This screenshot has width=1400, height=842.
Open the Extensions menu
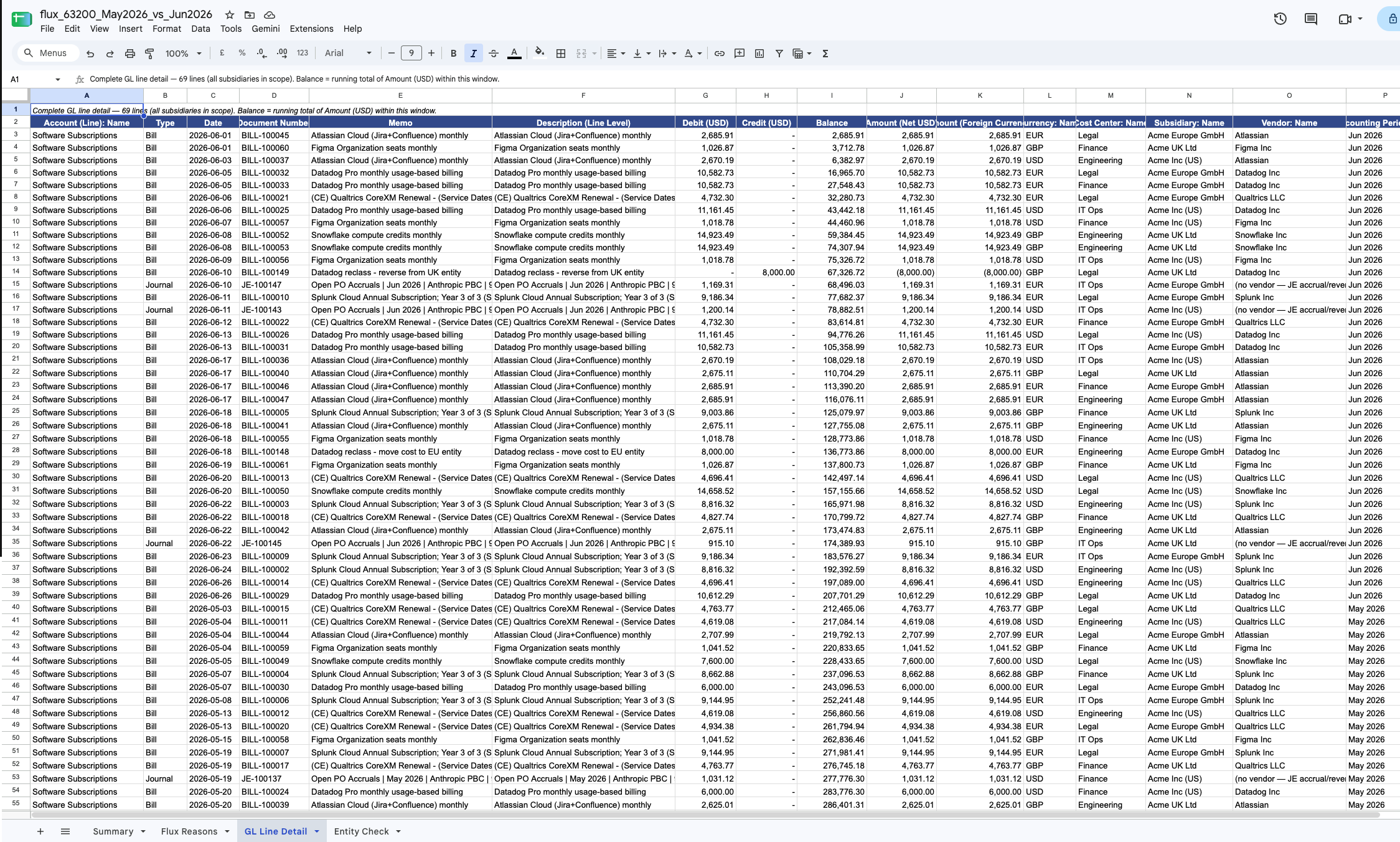[x=311, y=29]
